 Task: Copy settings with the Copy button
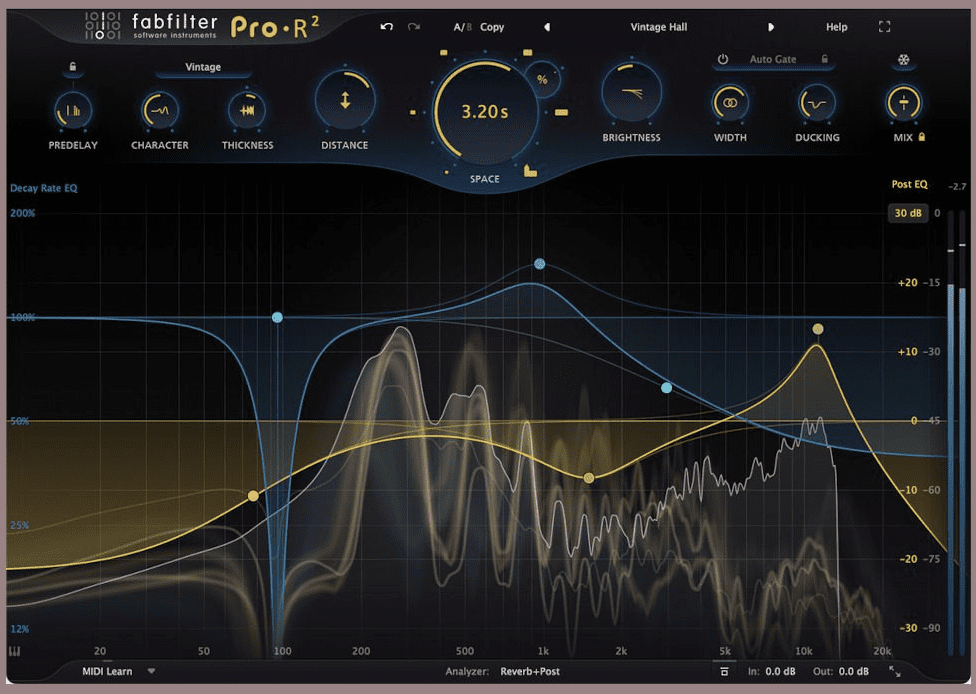[492, 27]
